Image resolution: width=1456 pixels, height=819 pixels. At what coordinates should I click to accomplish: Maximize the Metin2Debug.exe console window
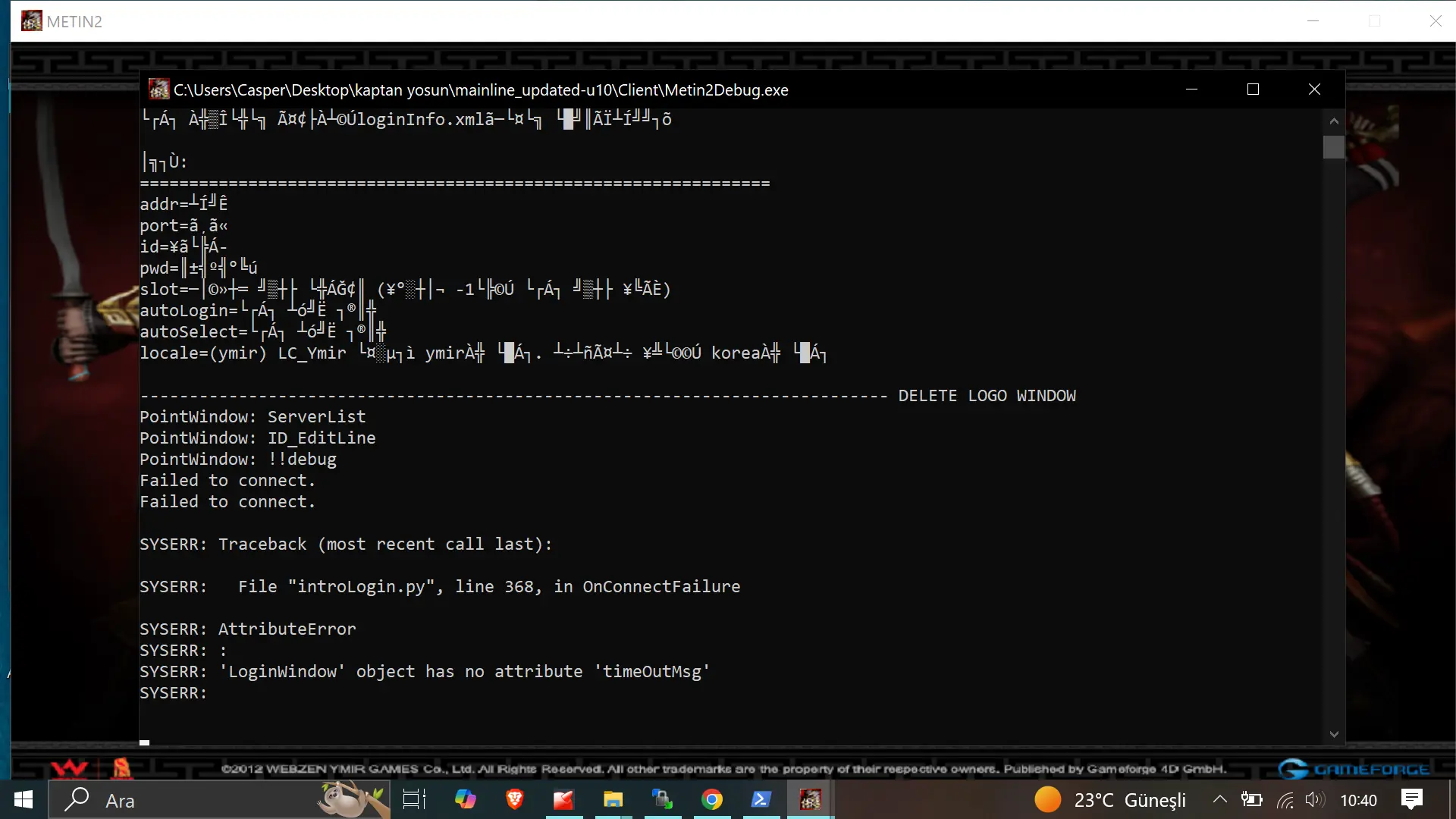click(1253, 89)
